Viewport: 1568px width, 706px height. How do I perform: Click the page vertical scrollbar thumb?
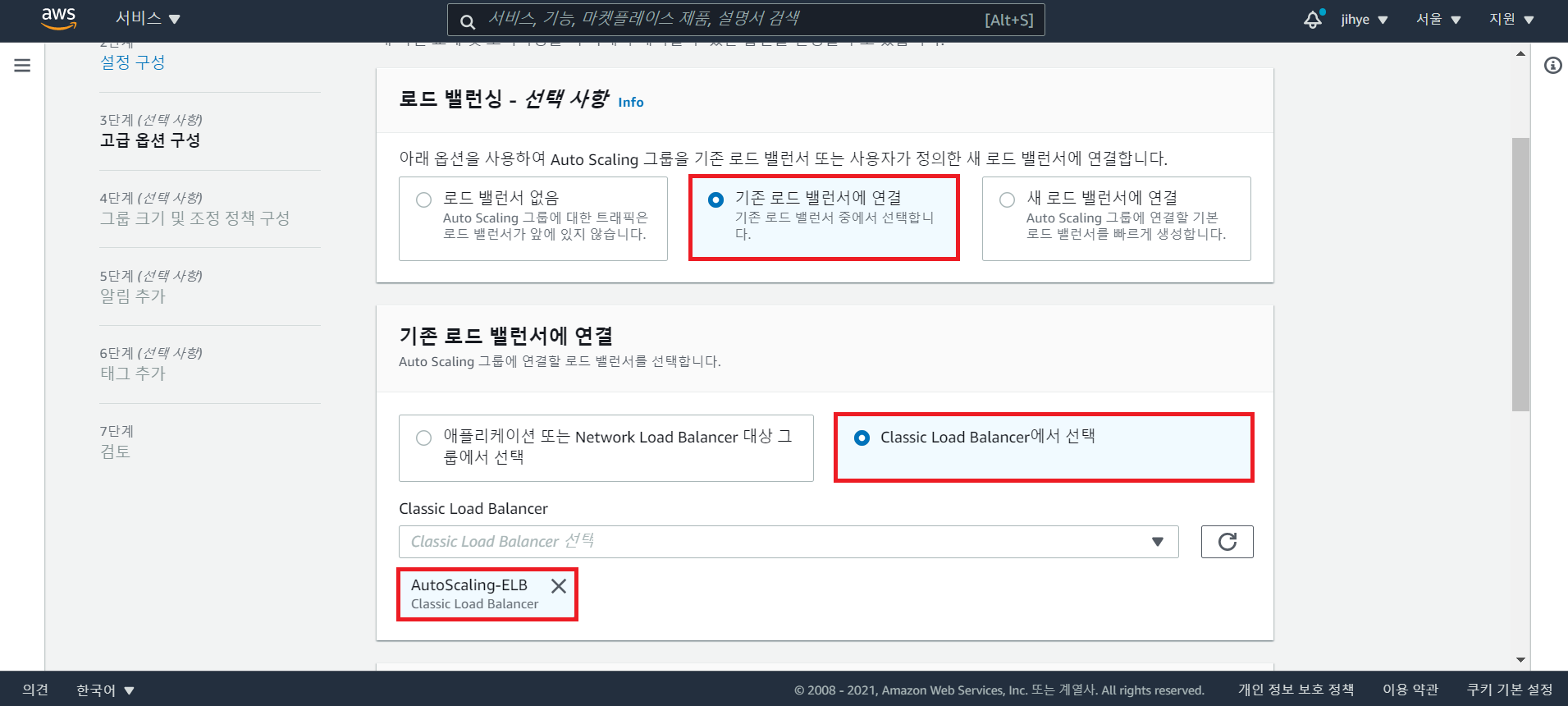click(1520, 274)
